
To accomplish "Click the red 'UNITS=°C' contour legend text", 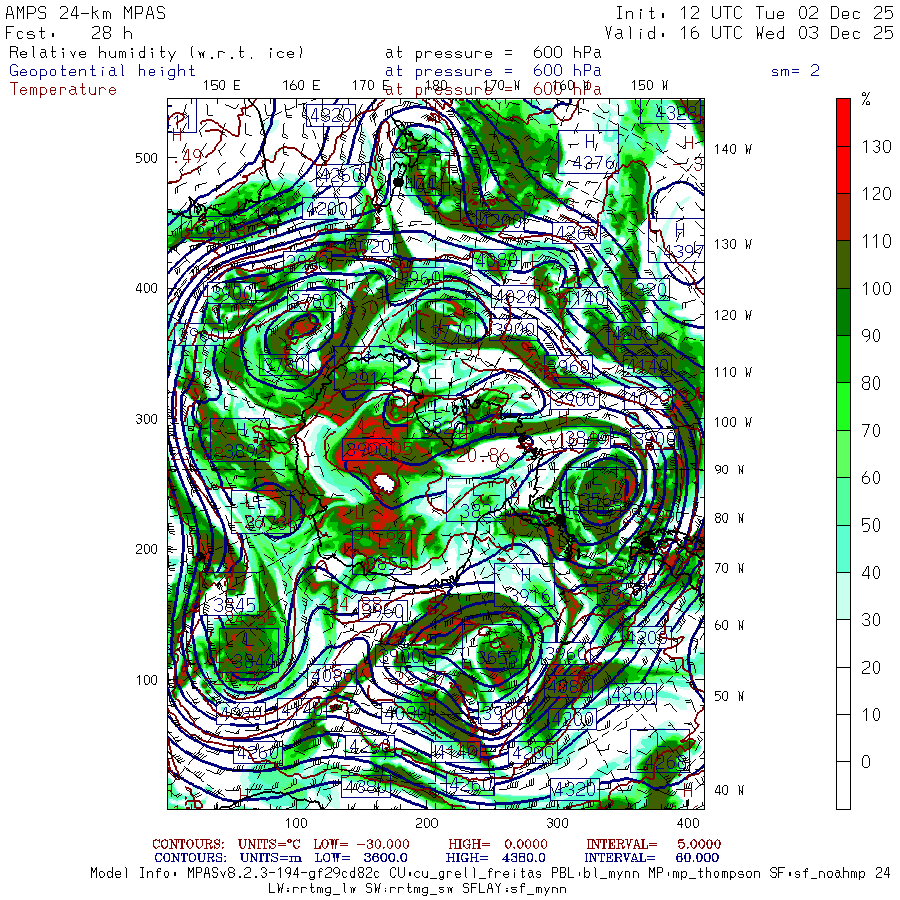I will coord(271,844).
